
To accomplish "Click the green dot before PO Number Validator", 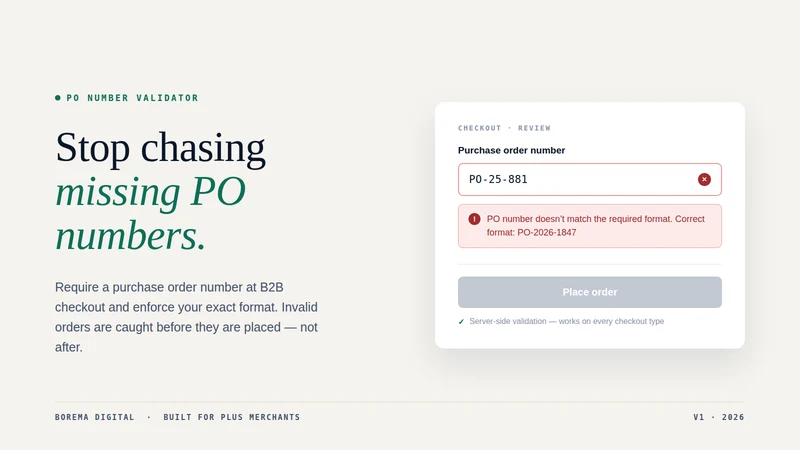I will (x=58, y=97).
